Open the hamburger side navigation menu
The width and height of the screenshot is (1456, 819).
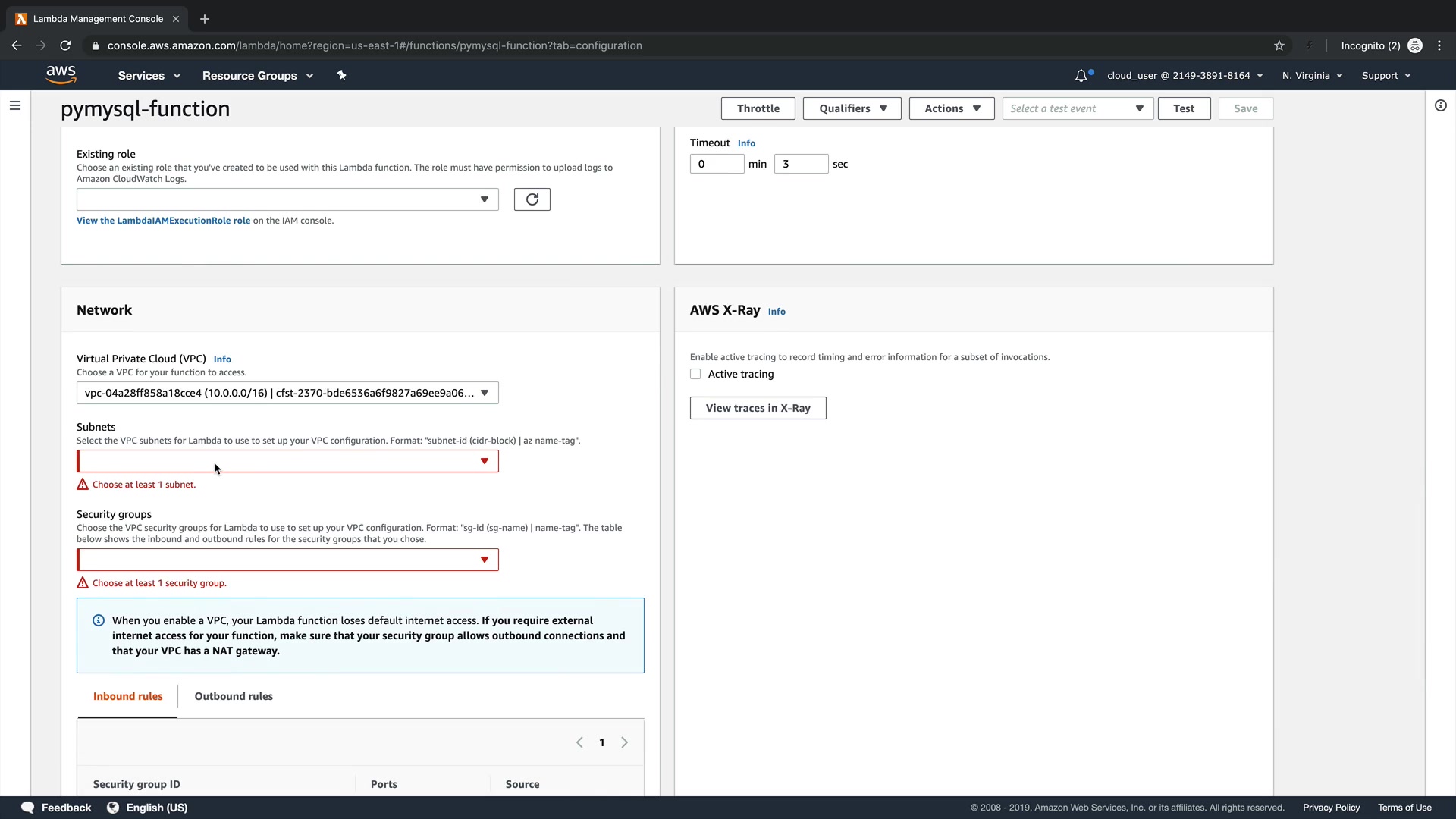point(15,105)
